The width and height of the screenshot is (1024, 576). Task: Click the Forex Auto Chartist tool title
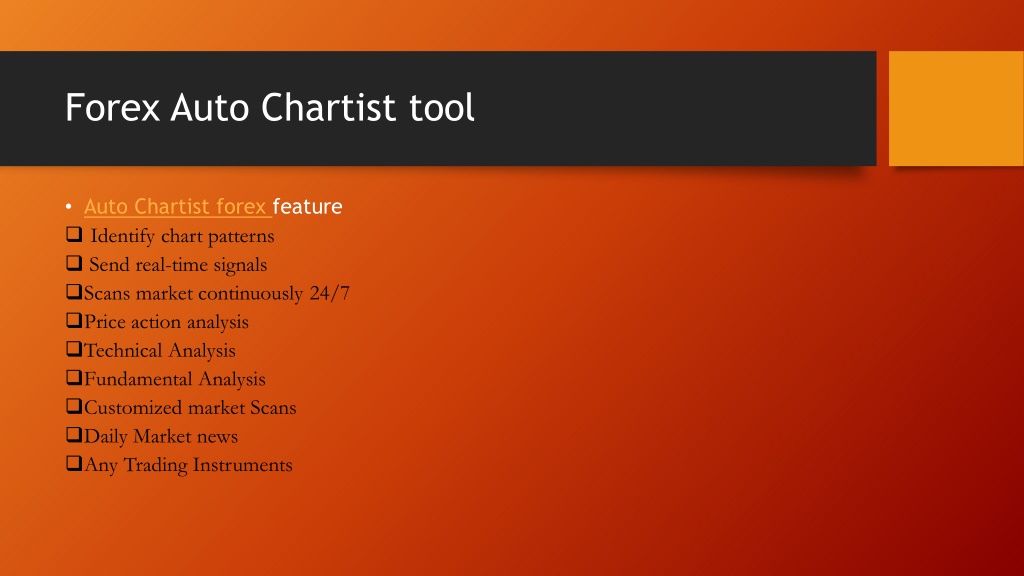[x=270, y=107]
